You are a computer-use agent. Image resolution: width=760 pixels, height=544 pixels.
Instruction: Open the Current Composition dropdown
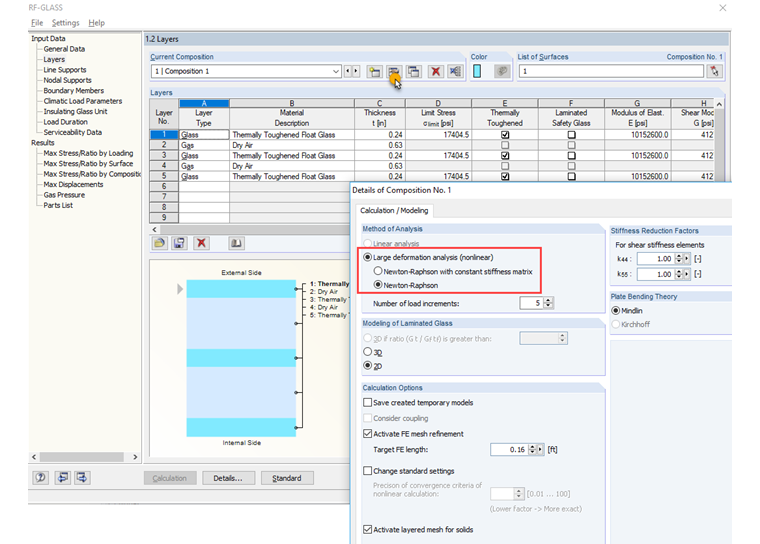coord(336,71)
